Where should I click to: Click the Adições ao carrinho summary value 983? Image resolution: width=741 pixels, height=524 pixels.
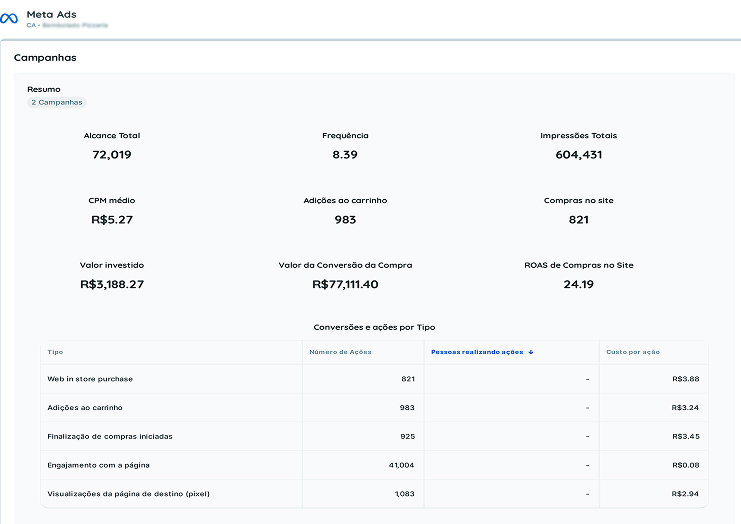345,220
